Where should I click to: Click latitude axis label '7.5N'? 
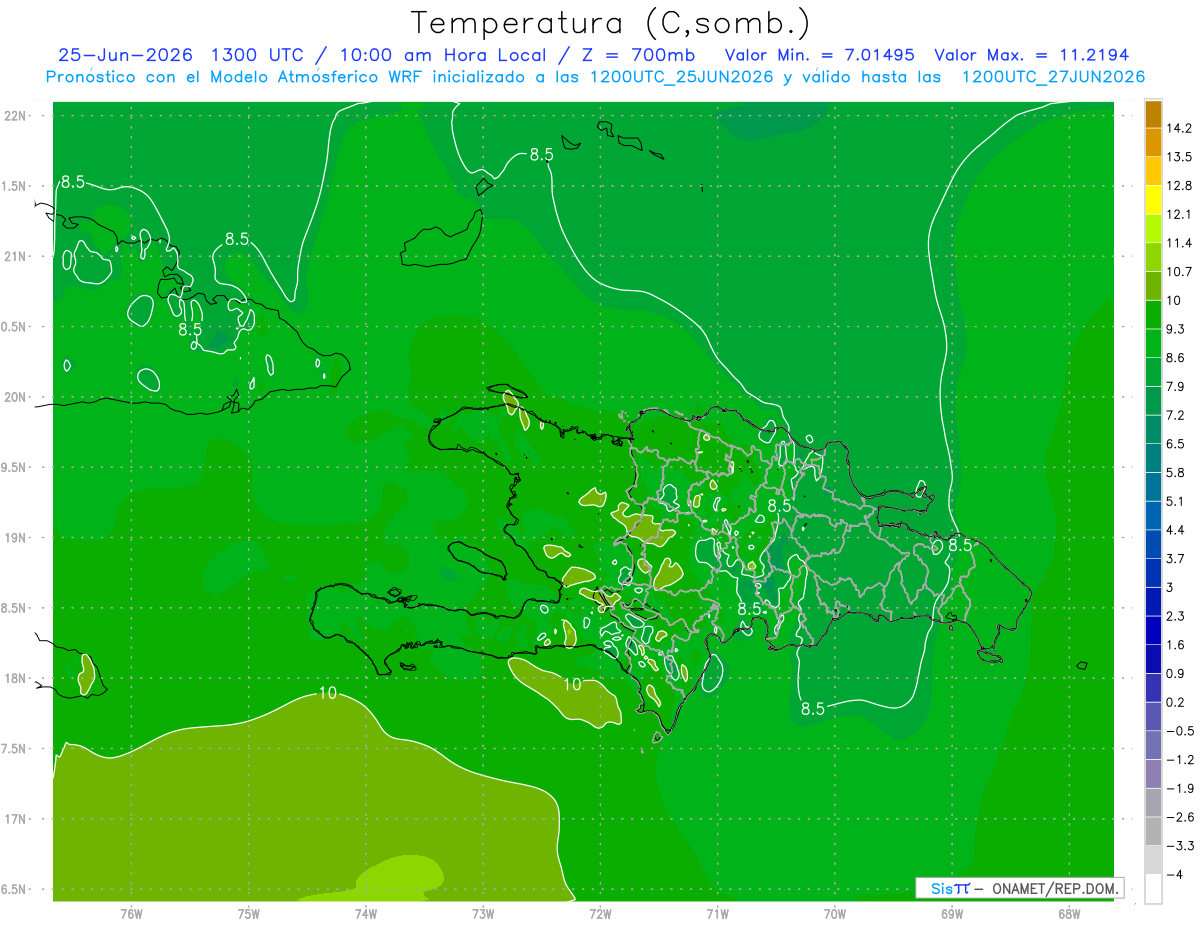click(x=14, y=749)
